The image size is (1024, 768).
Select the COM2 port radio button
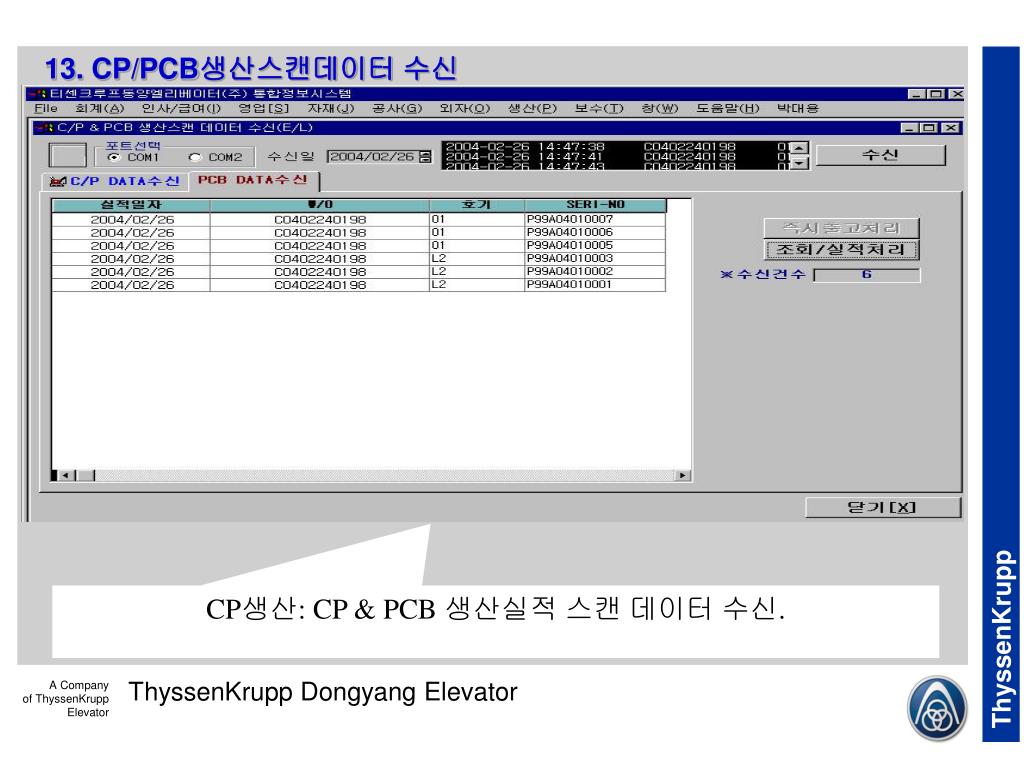point(195,157)
